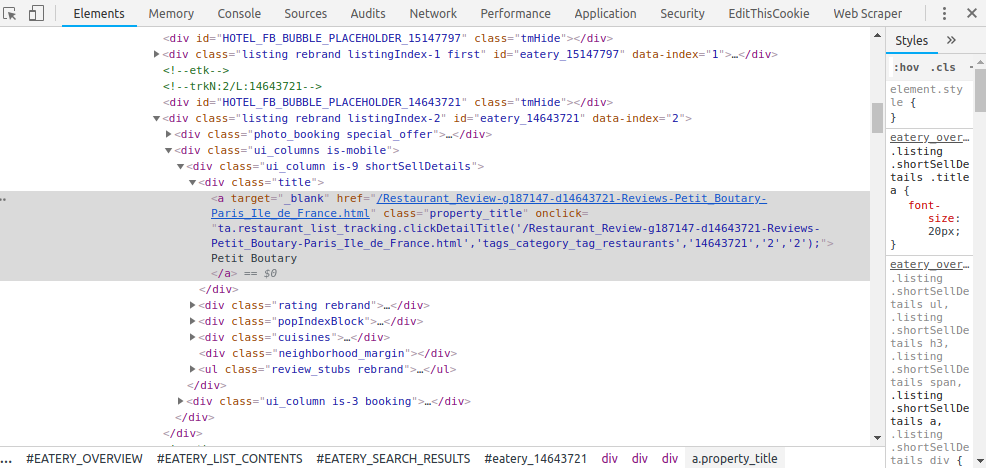
Task: Expand the rating rebrand div
Action: tap(193, 305)
